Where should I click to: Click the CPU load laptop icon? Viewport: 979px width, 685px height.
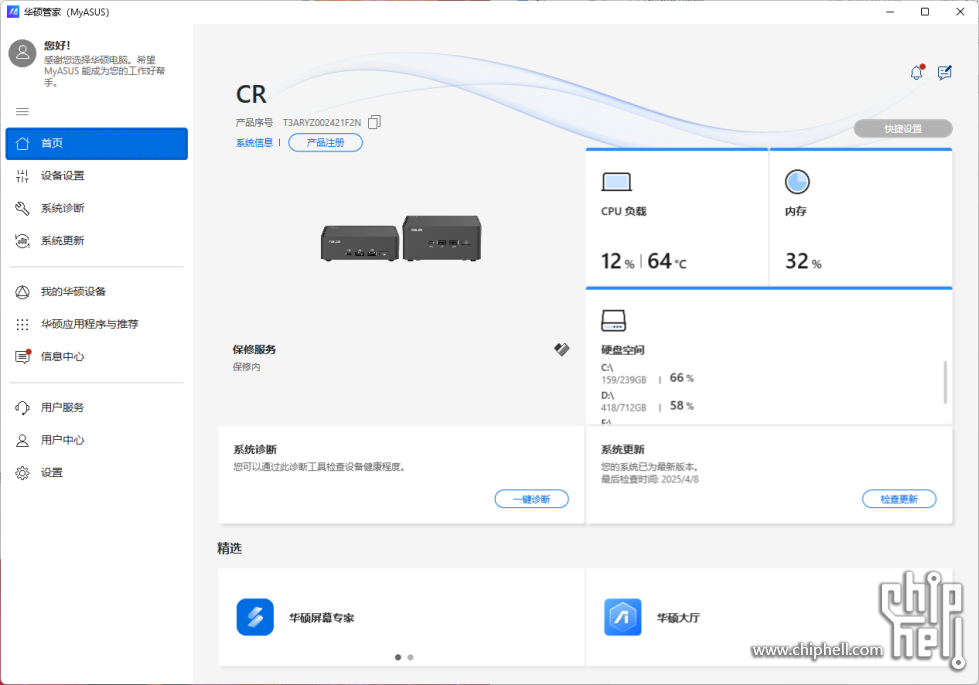pos(616,182)
